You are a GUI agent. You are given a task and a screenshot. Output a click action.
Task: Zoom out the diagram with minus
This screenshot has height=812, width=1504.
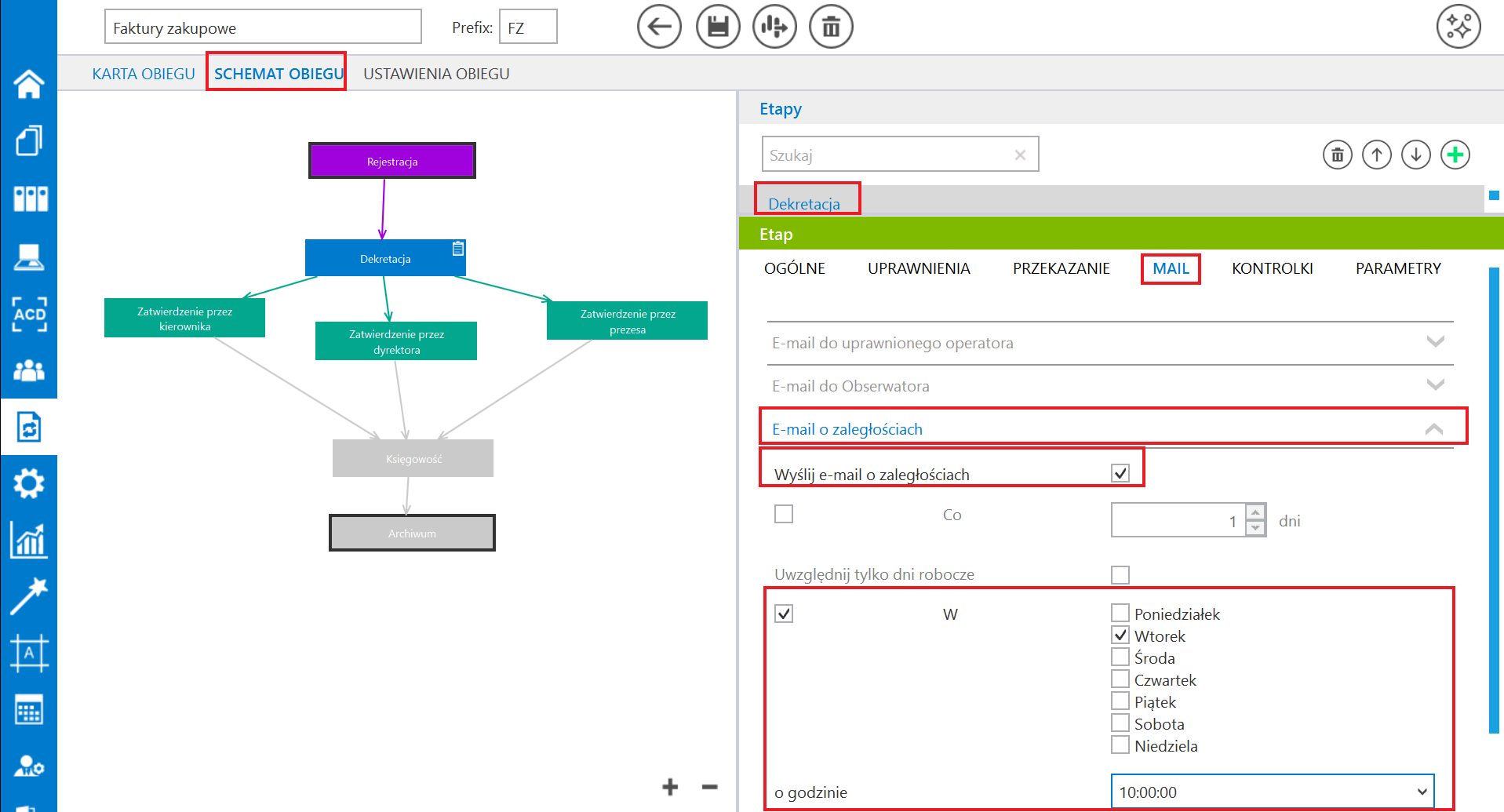[x=710, y=787]
